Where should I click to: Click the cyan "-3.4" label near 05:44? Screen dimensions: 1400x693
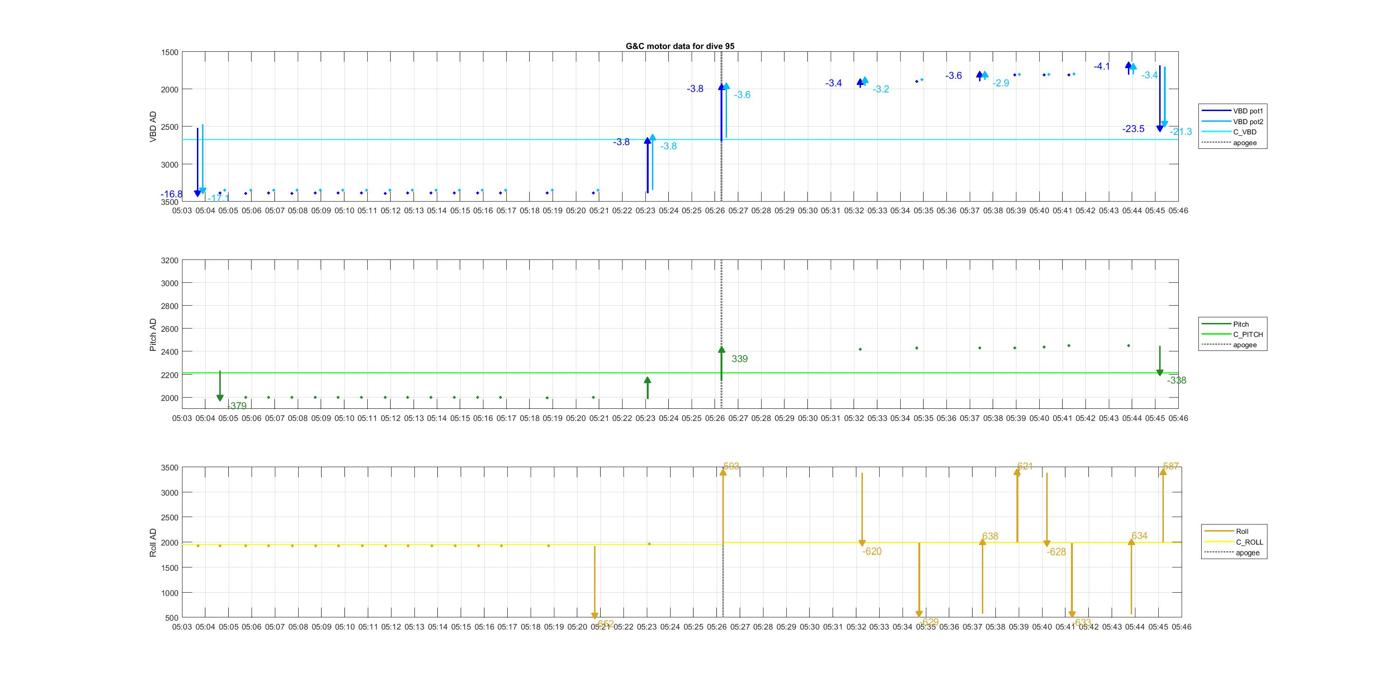pyautogui.click(x=1150, y=75)
